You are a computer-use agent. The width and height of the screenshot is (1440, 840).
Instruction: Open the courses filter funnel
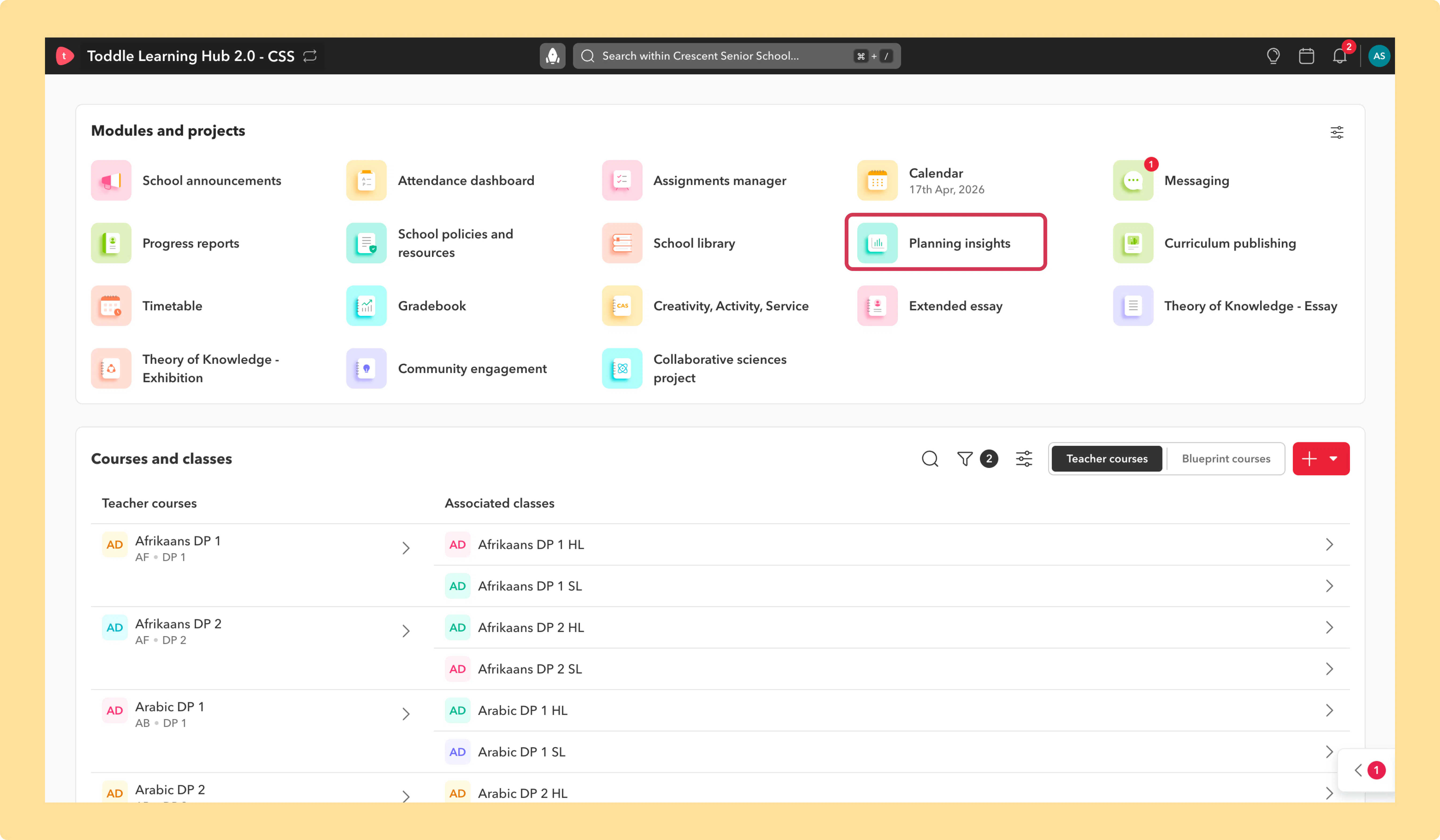click(965, 459)
